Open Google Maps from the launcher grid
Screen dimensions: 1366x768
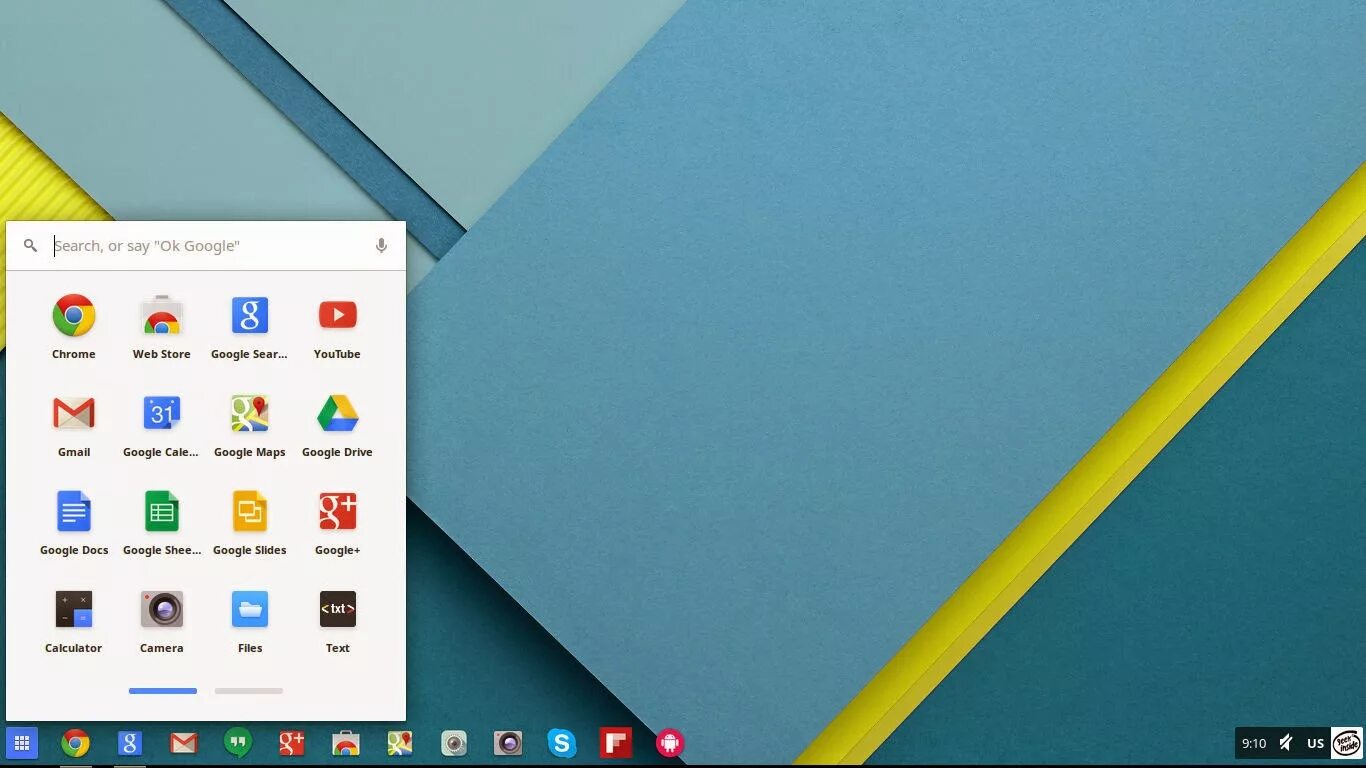click(250, 413)
